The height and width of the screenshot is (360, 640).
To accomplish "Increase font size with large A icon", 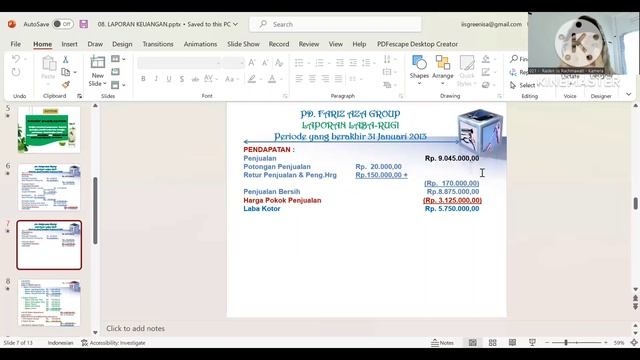I will click(x=252, y=62).
